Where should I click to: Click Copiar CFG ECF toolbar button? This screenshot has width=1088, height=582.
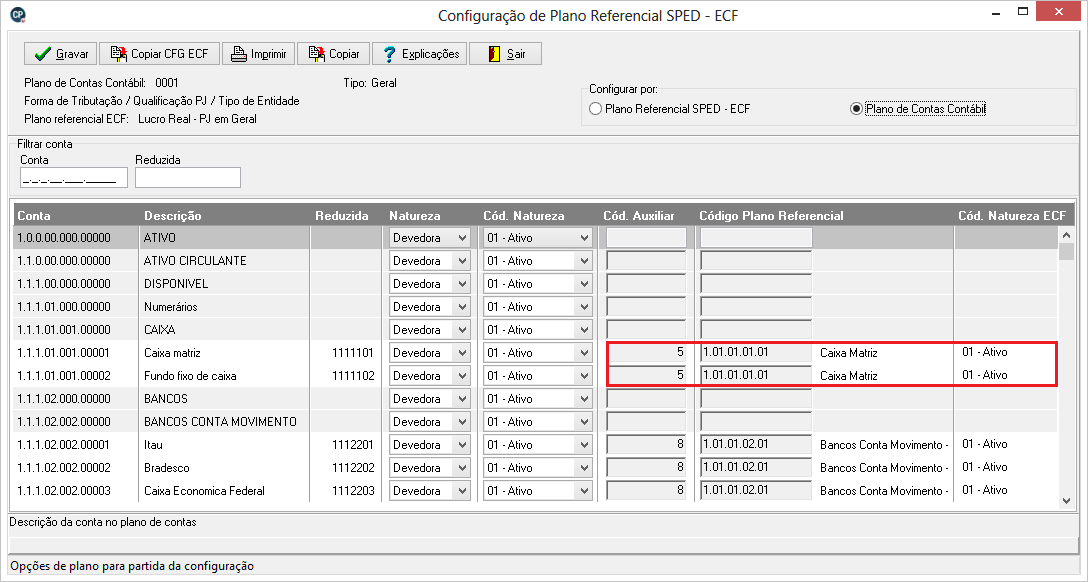159,54
